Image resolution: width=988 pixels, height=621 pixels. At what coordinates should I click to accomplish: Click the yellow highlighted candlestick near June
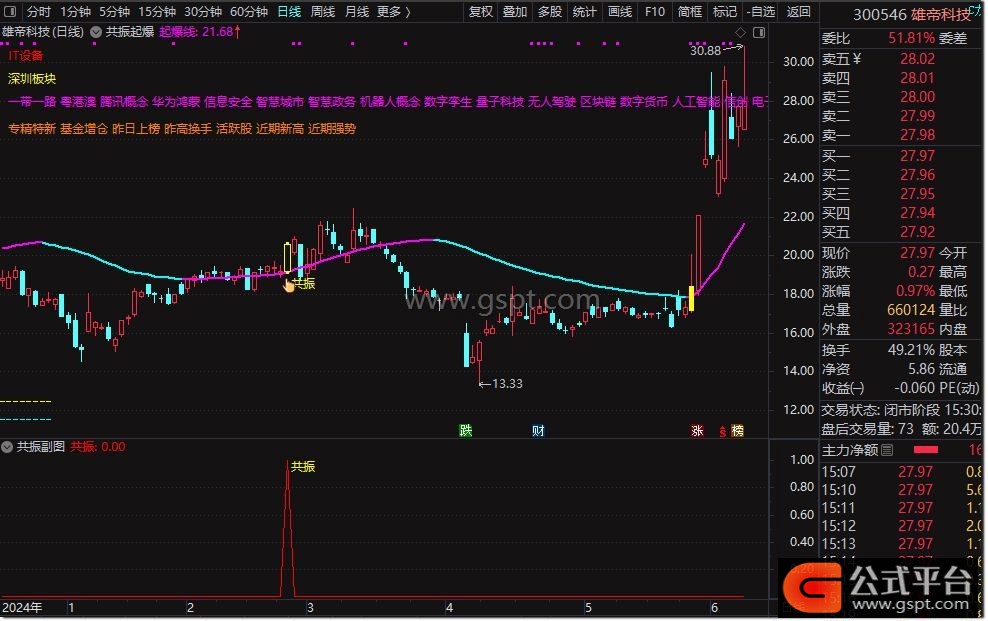click(x=691, y=299)
